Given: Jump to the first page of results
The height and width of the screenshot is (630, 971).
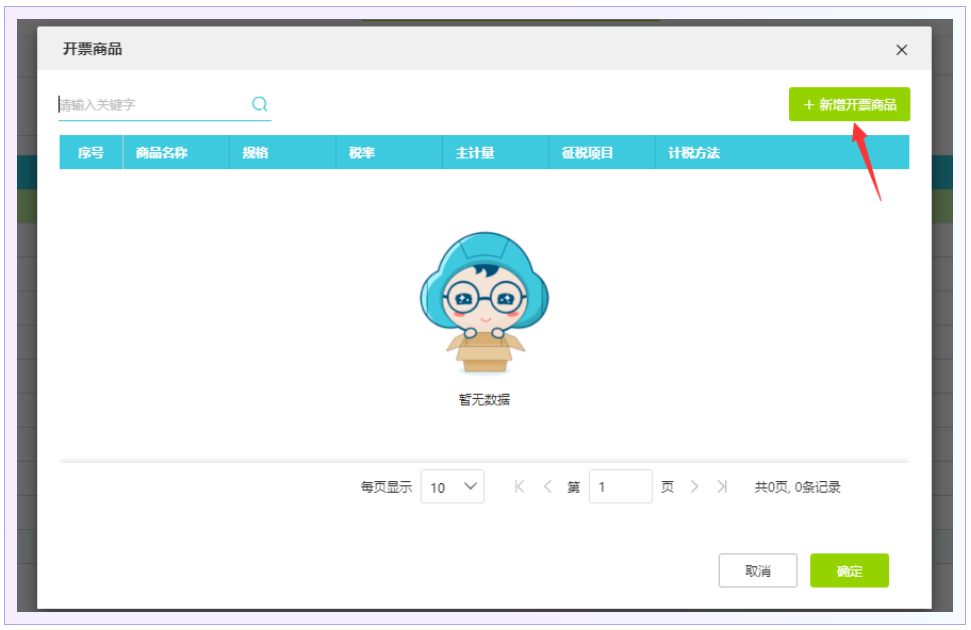Looking at the screenshot, I should 519,487.
